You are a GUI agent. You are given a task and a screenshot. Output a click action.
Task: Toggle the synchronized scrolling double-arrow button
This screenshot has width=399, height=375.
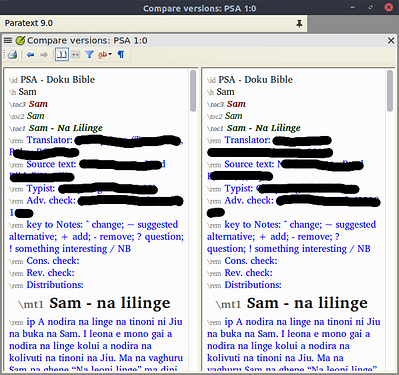pyautogui.click(x=76, y=54)
